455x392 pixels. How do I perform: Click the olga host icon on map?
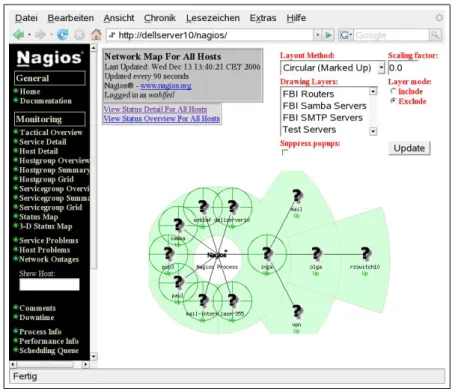[316, 254]
